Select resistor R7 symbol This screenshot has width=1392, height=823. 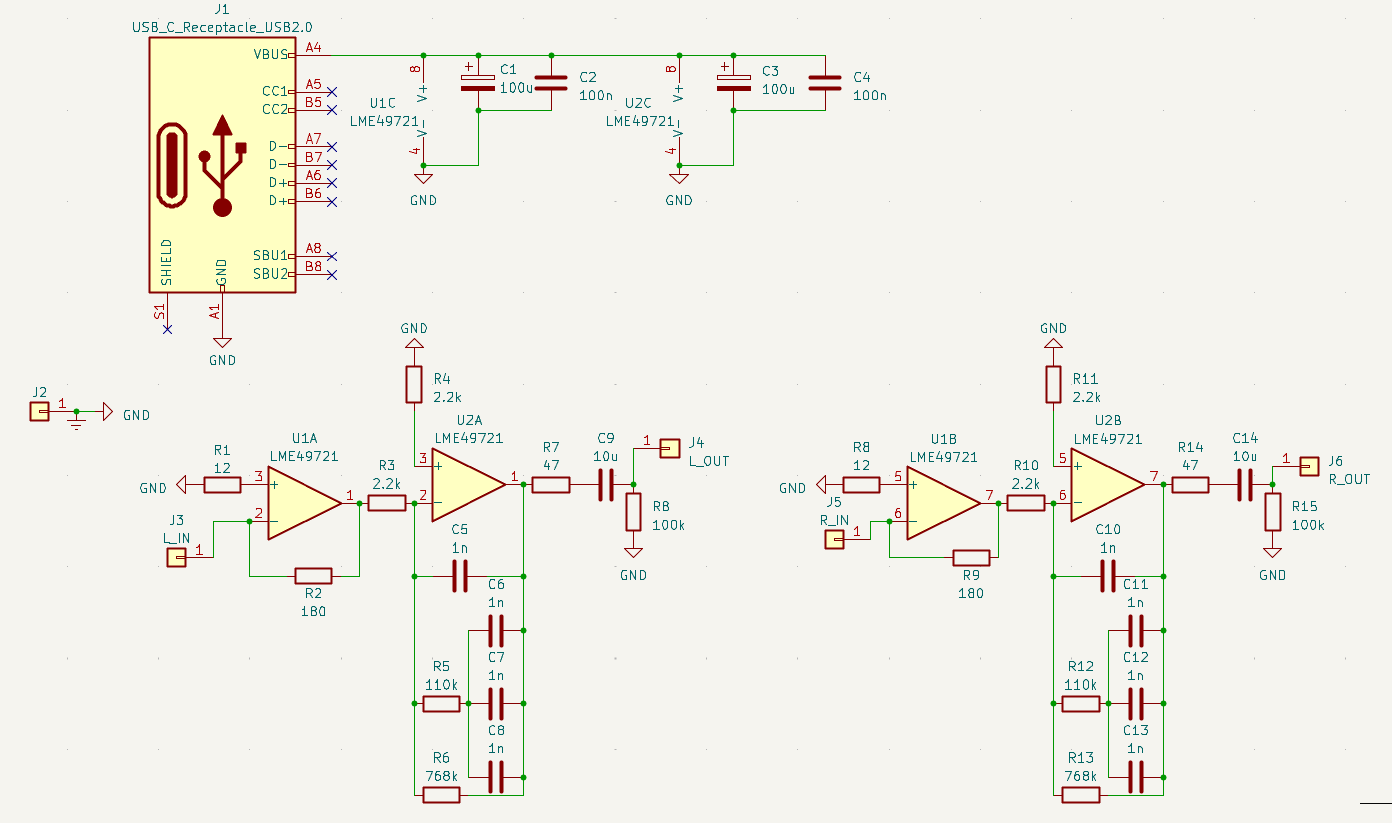(x=551, y=485)
